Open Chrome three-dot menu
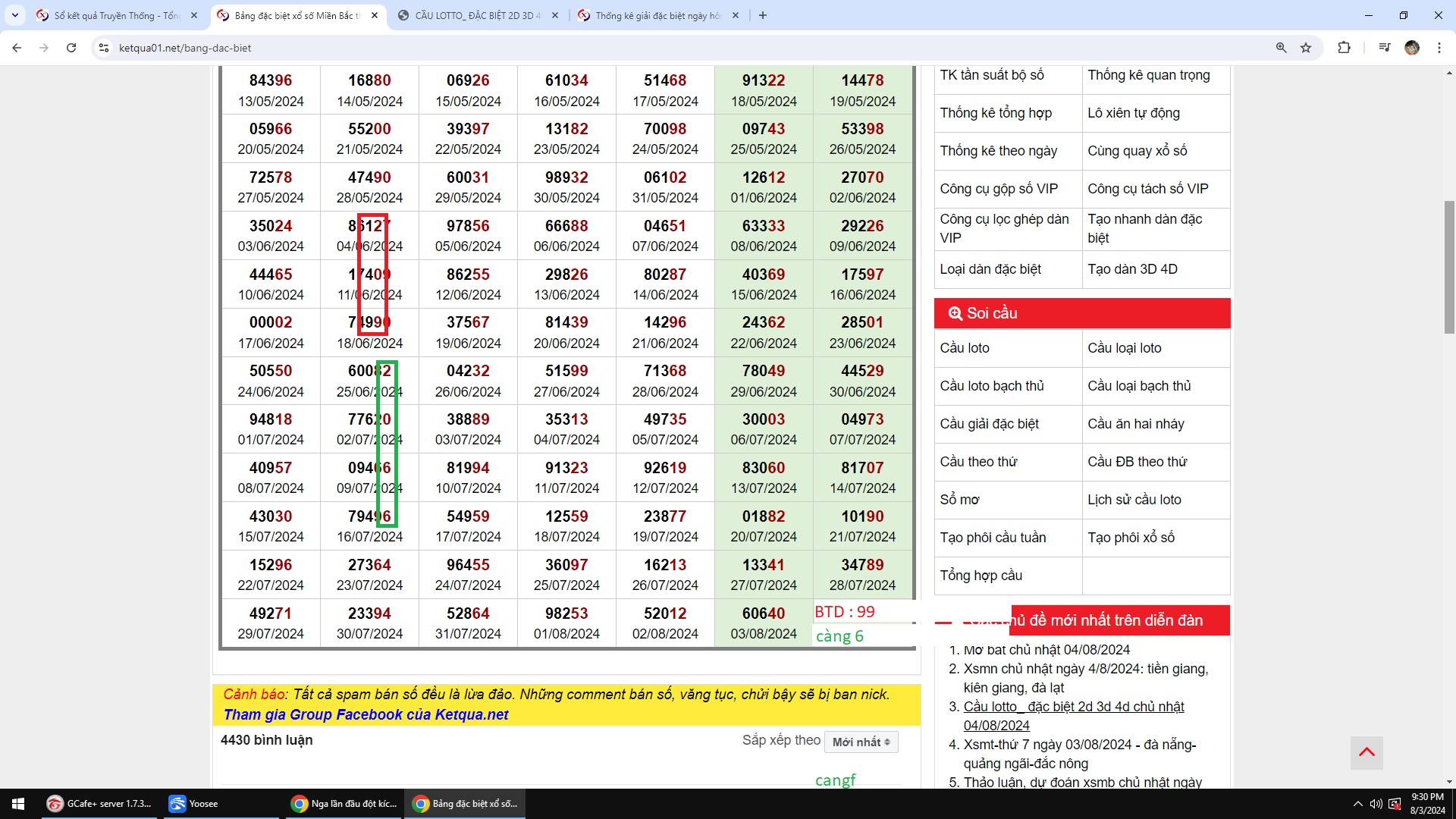The image size is (1456, 819). (x=1439, y=48)
